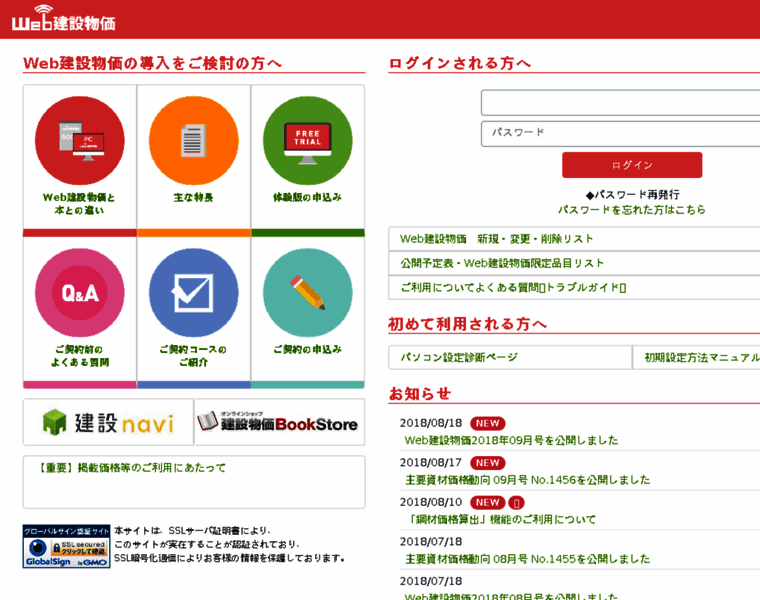
Task: Click NEW badge beside 2018/08/10
Action: point(488,503)
